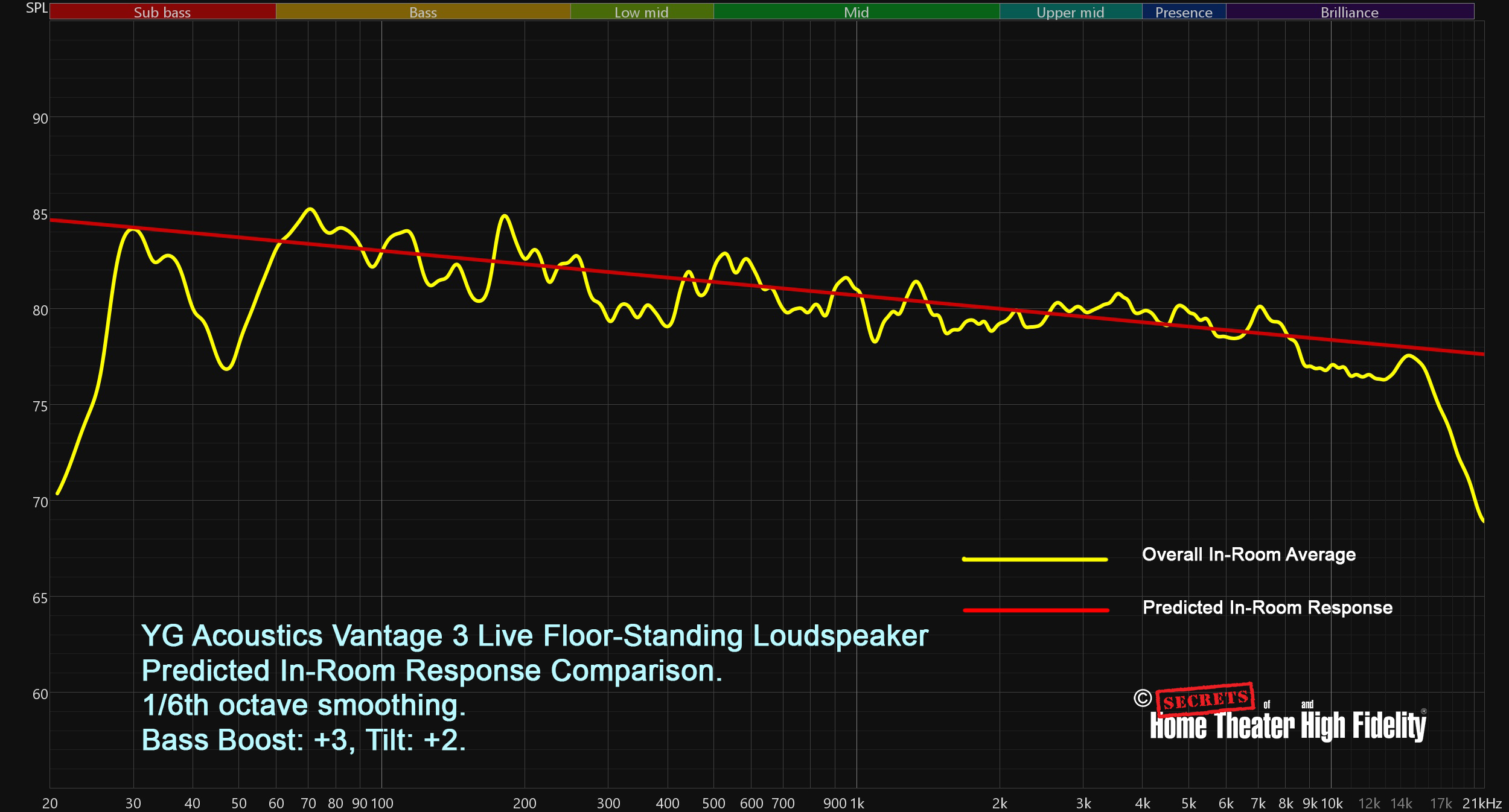The image size is (1509, 812).
Task: Click the 21kHz axis label
Action: coord(1481,804)
